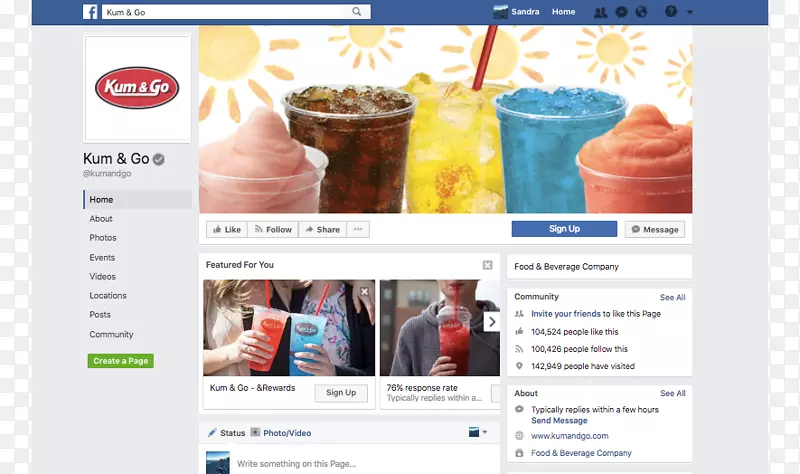Viewport: 800px width, 474px height.
Task: Open the Posts tab
Action: pyautogui.click(x=100, y=314)
